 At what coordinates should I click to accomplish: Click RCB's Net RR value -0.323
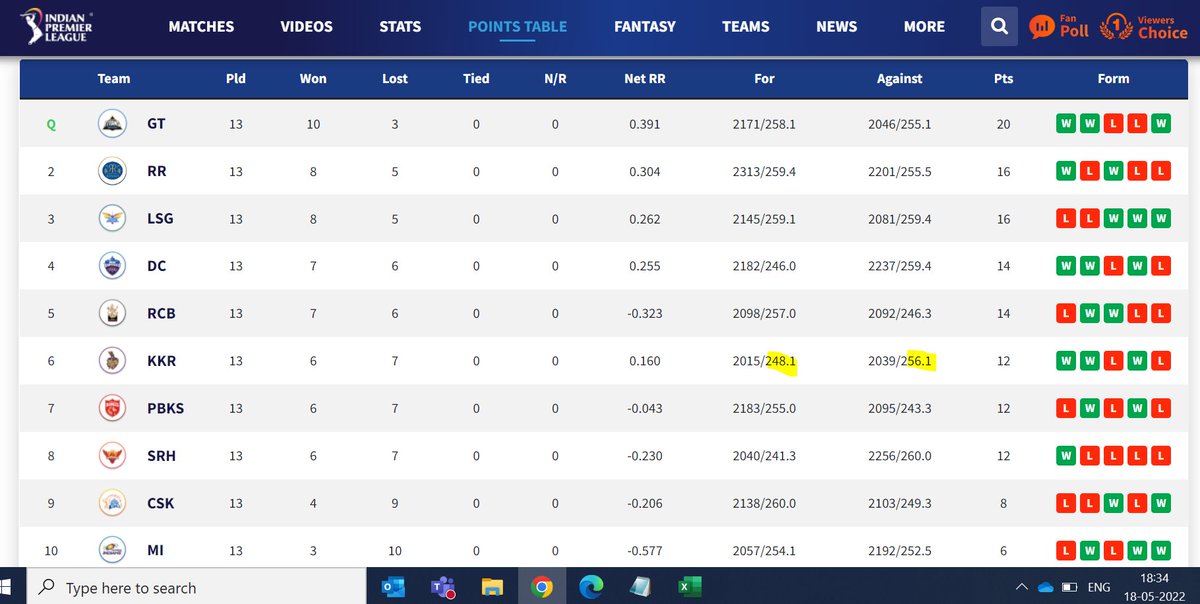645,313
